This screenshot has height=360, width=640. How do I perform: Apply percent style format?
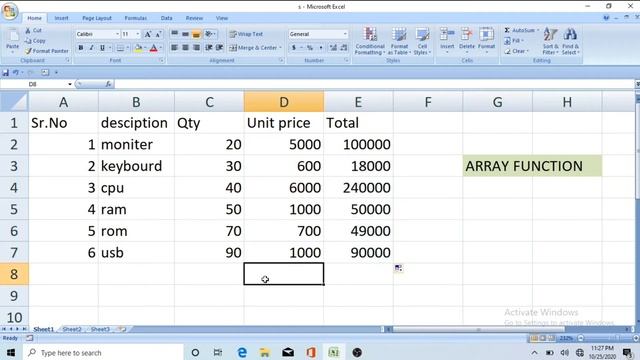pos(310,48)
